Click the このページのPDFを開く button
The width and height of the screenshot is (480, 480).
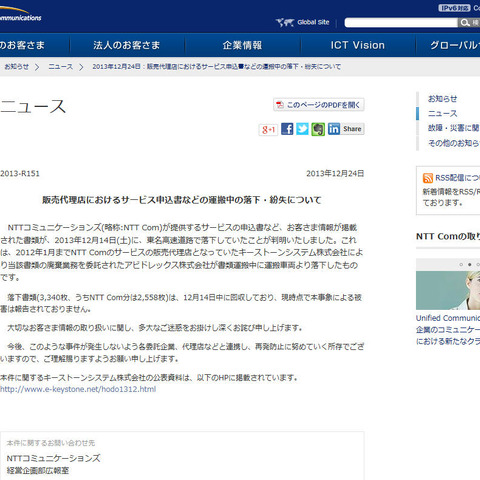coord(319,105)
